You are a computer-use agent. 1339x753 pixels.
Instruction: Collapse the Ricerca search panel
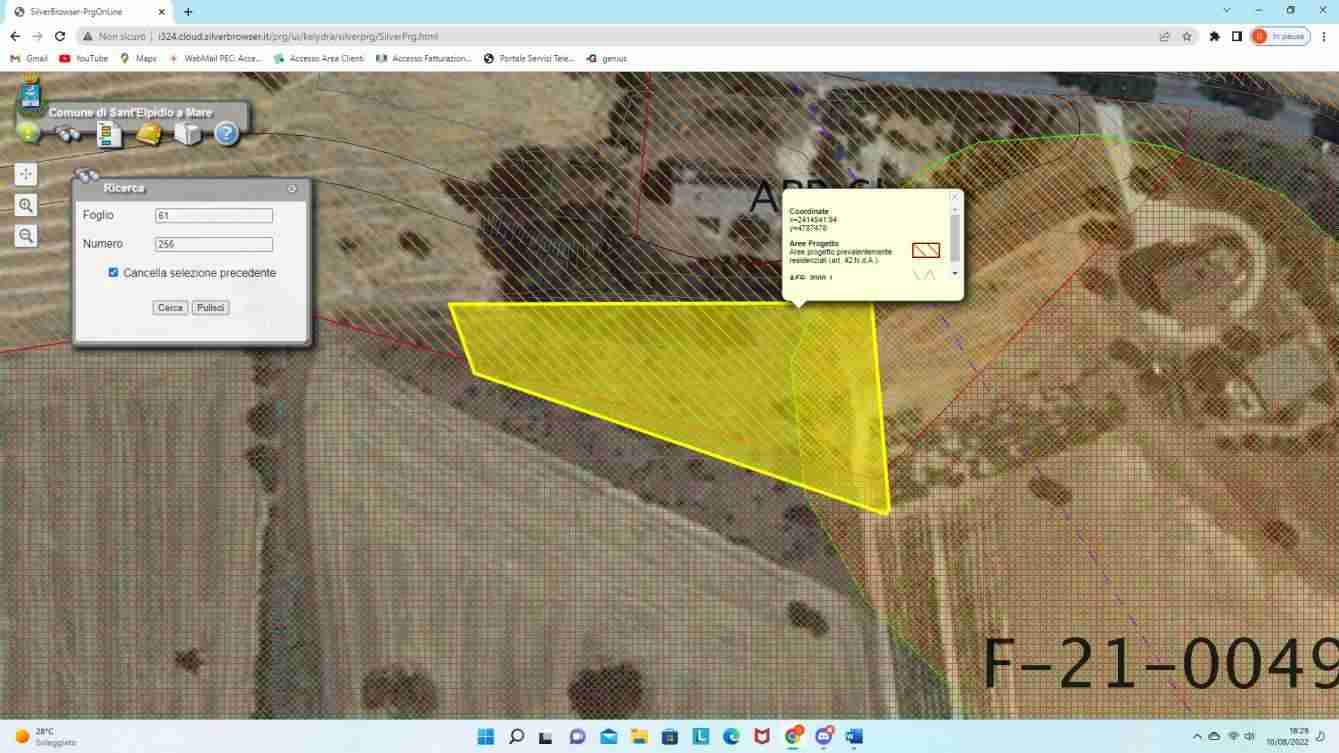292,188
